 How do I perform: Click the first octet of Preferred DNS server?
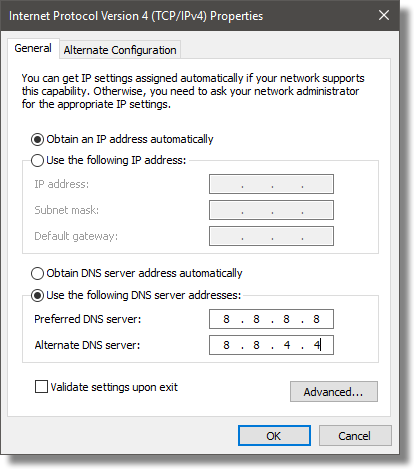(x=226, y=319)
